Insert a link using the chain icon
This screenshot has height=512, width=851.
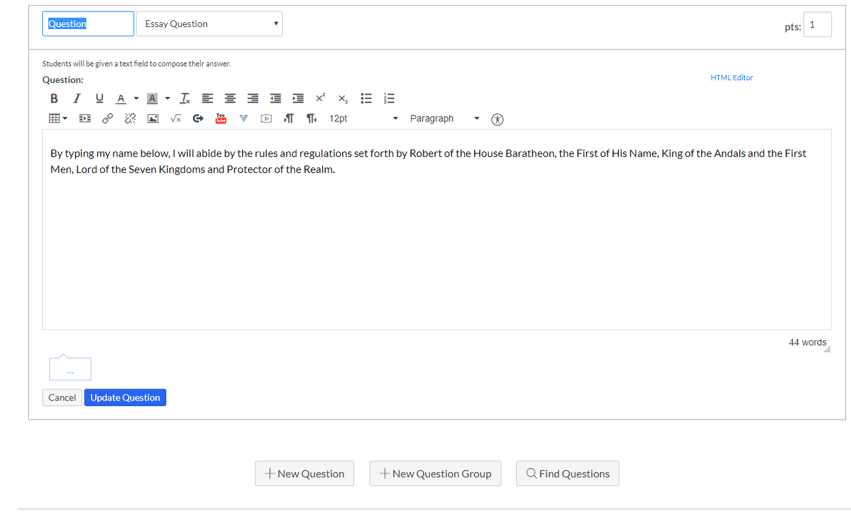tap(108, 119)
